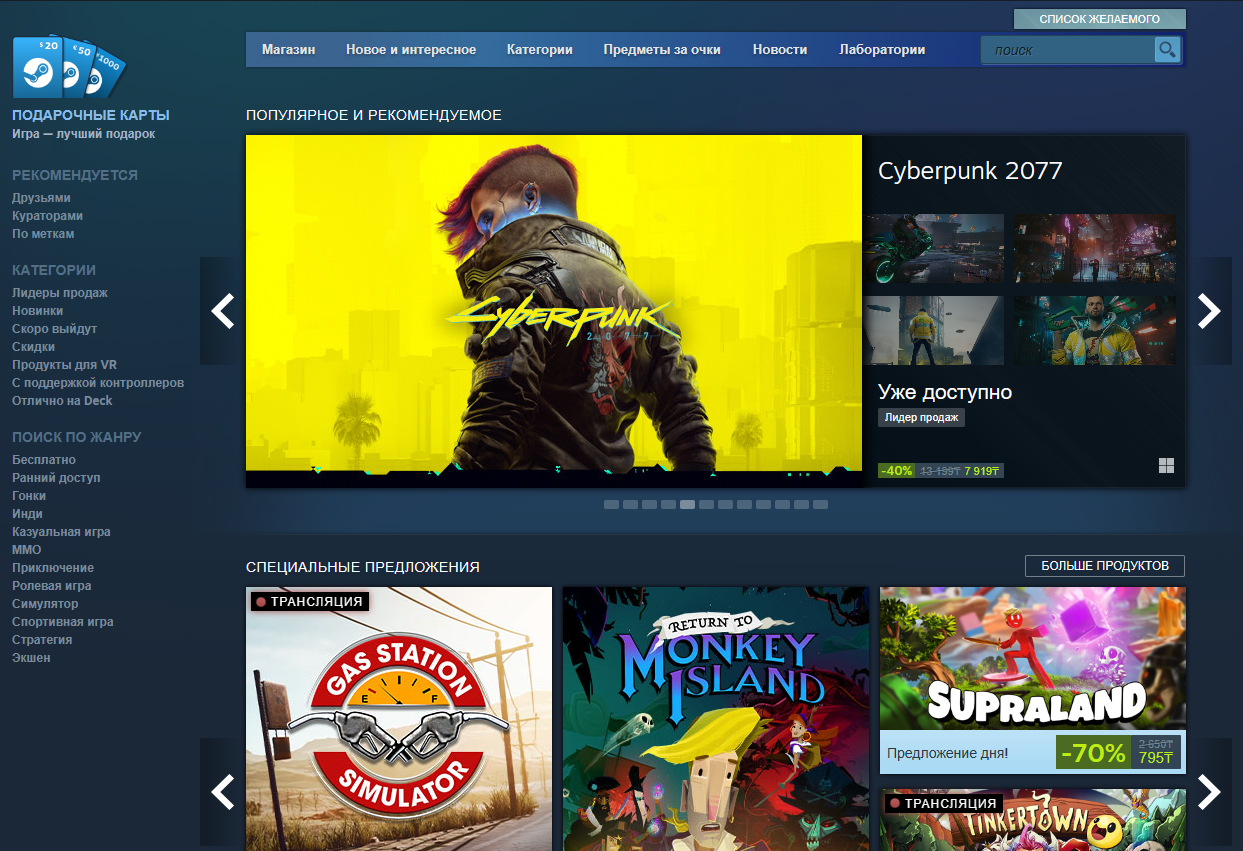
Task: Browse the Стратегия genre
Action: [42, 640]
